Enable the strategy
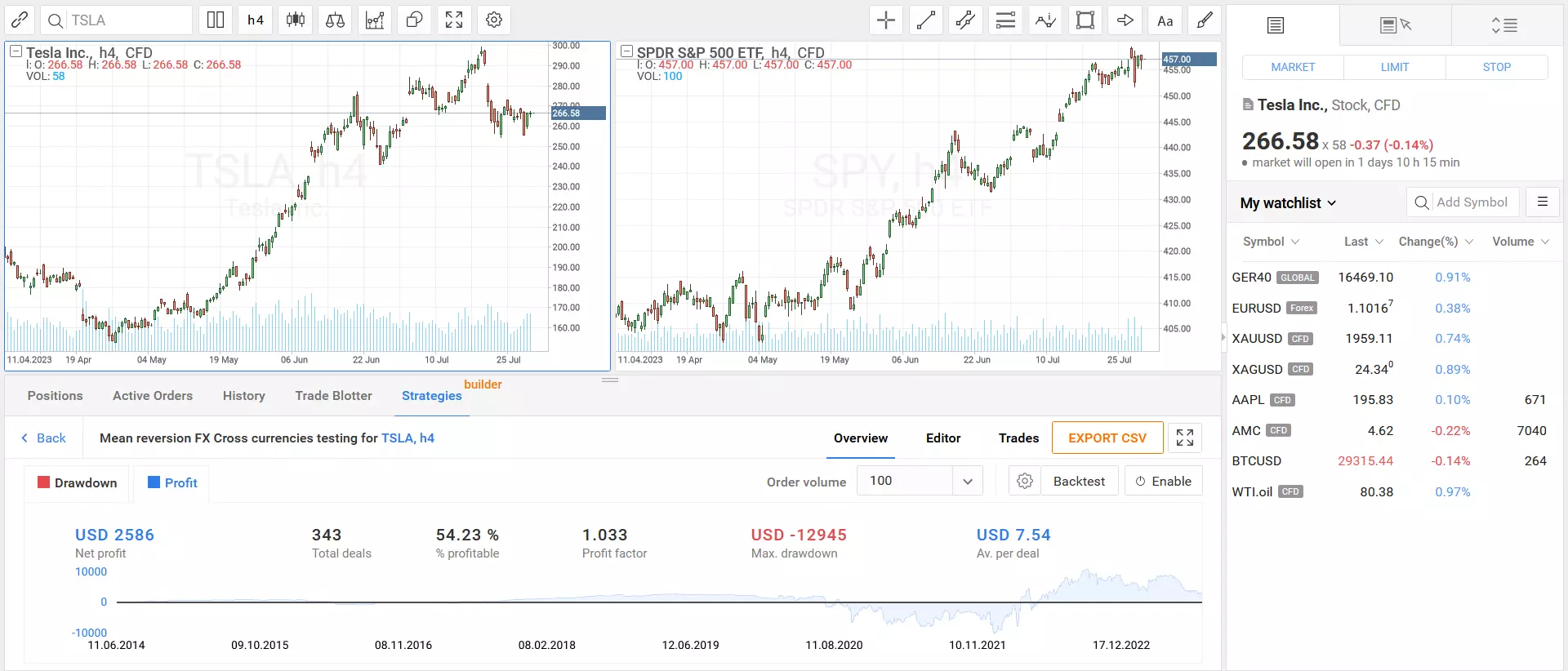1568x671 pixels. click(1163, 482)
